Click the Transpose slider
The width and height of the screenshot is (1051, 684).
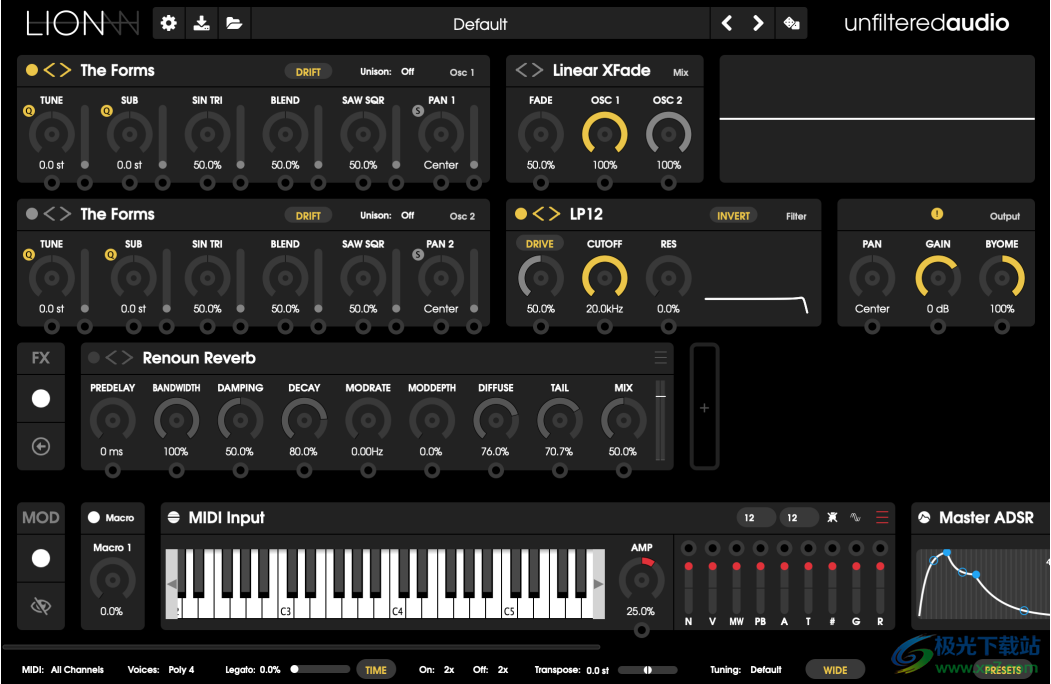[x=647, y=669]
